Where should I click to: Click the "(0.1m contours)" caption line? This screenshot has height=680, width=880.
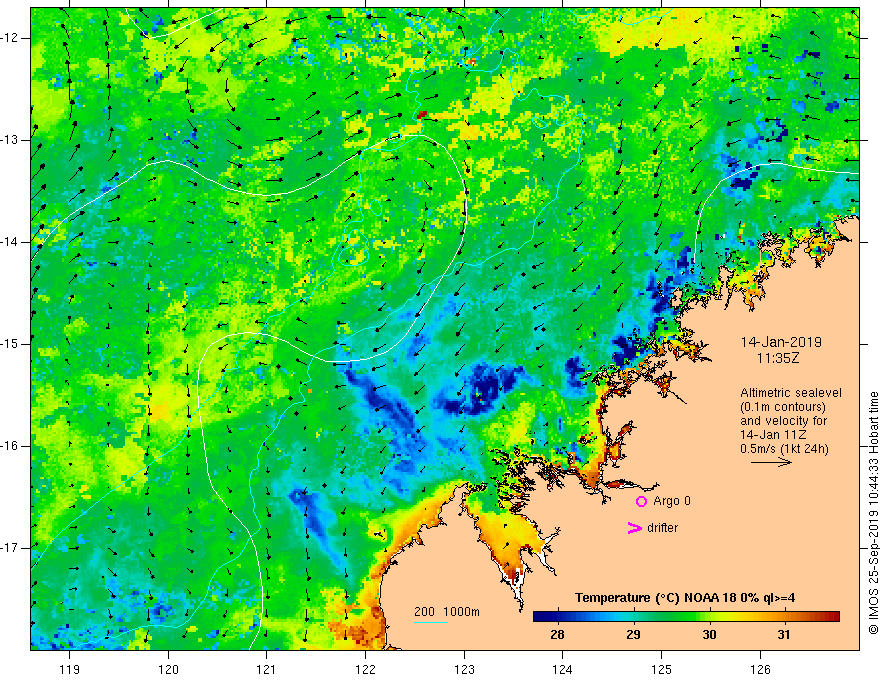click(783, 407)
